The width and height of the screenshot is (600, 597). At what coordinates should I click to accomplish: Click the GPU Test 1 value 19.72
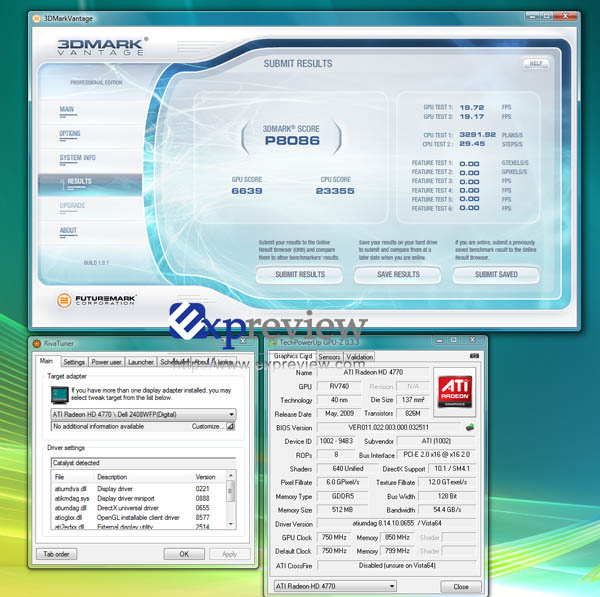[x=472, y=108]
